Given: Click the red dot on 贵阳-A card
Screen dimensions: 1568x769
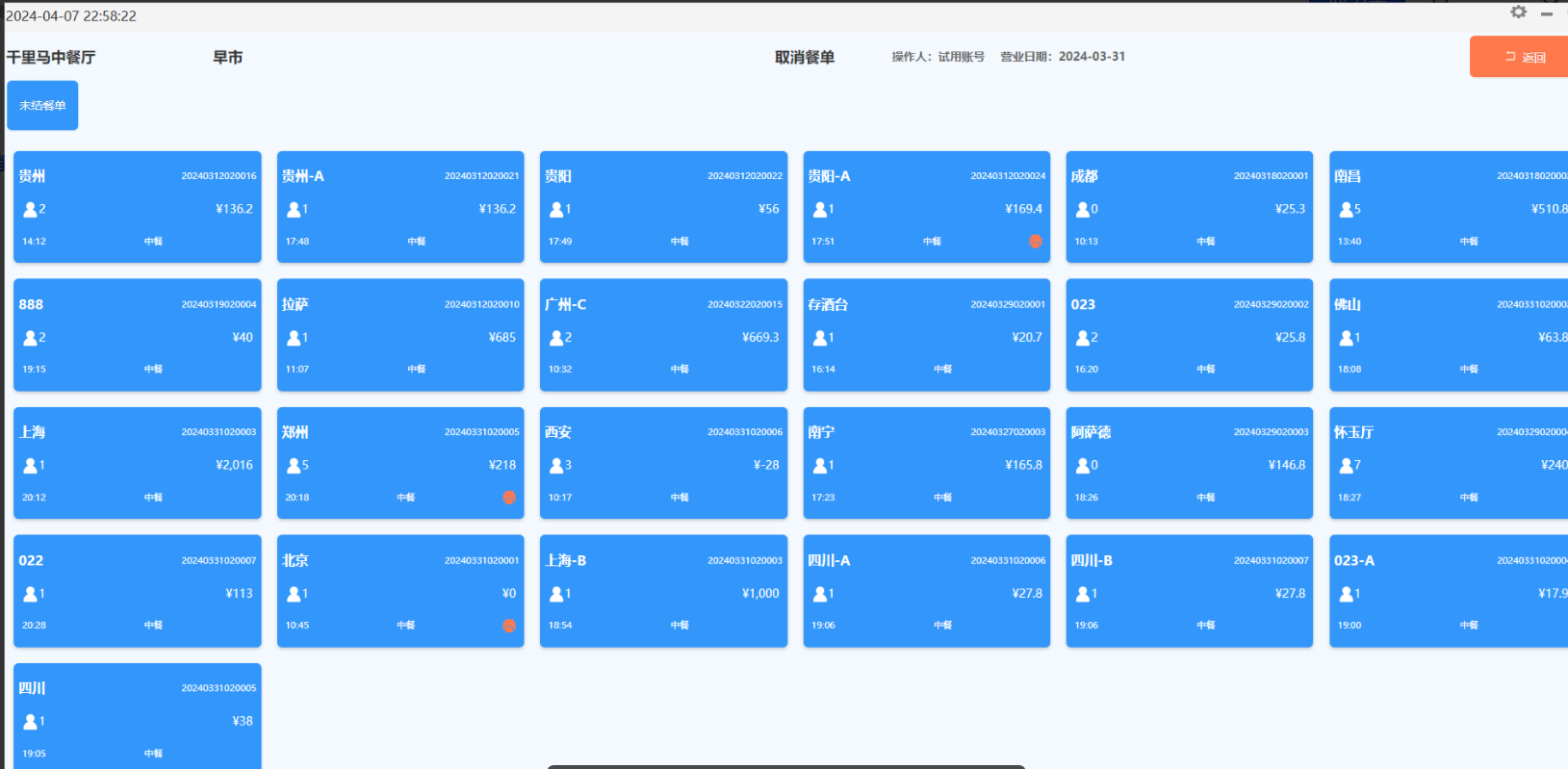Looking at the screenshot, I should coord(1035,242).
